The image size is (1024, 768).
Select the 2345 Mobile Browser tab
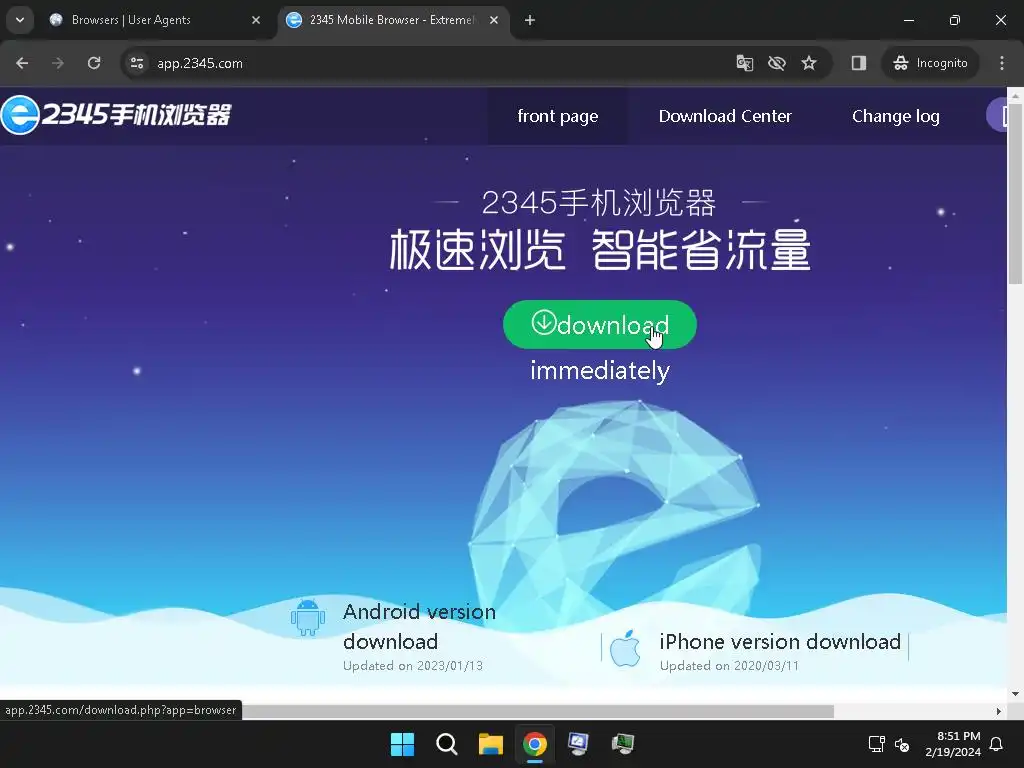(x=392, y=20)
